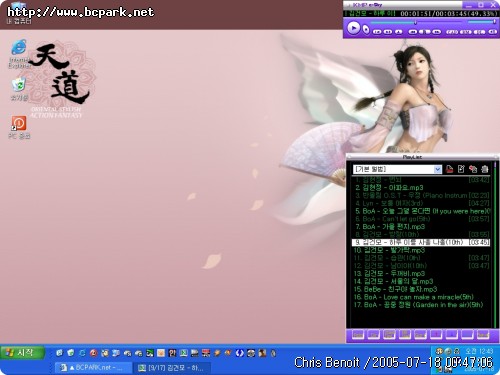
Task: Click the third PlayList toolbar icon with red badge
Action: pyautogui.click(x=473, y=169)
